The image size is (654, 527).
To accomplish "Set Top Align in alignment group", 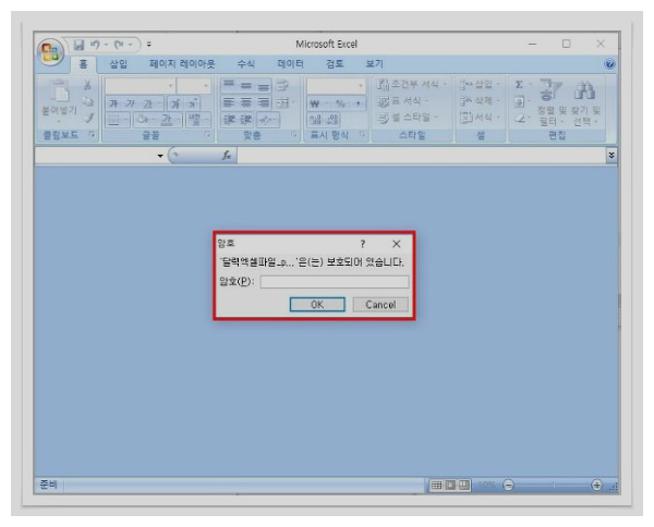I will click(x=229, y=85).
